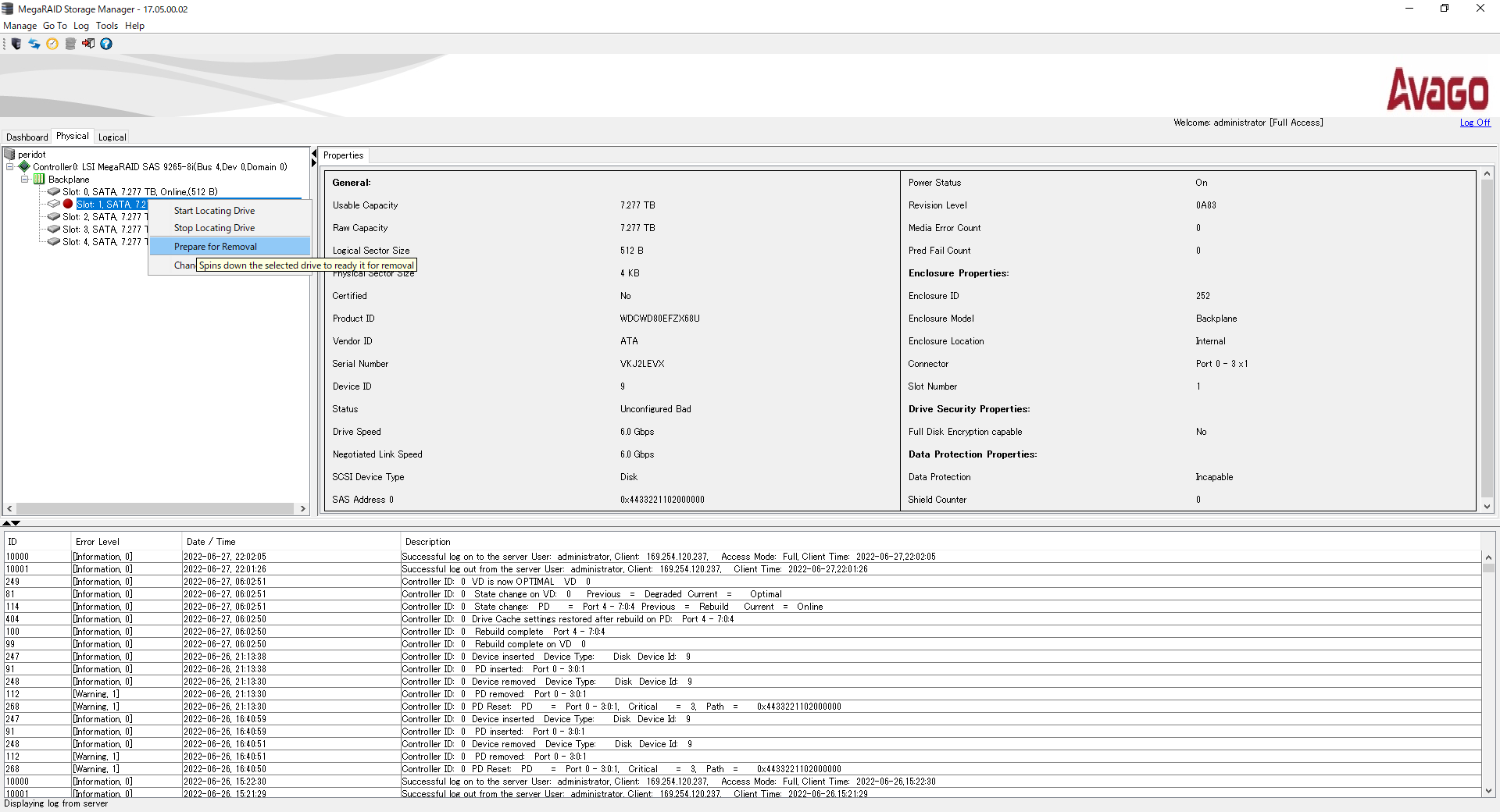
Task: Select Controller0 LSI MegaRAID SAS 9265-8i
Action: 160,167
